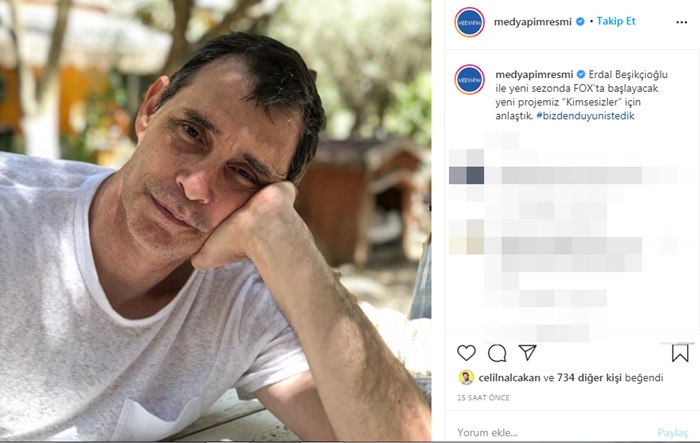This screenshot has width=700, height=443.
Task: Save the post with the bookmark icon
Action: point(680,353)
